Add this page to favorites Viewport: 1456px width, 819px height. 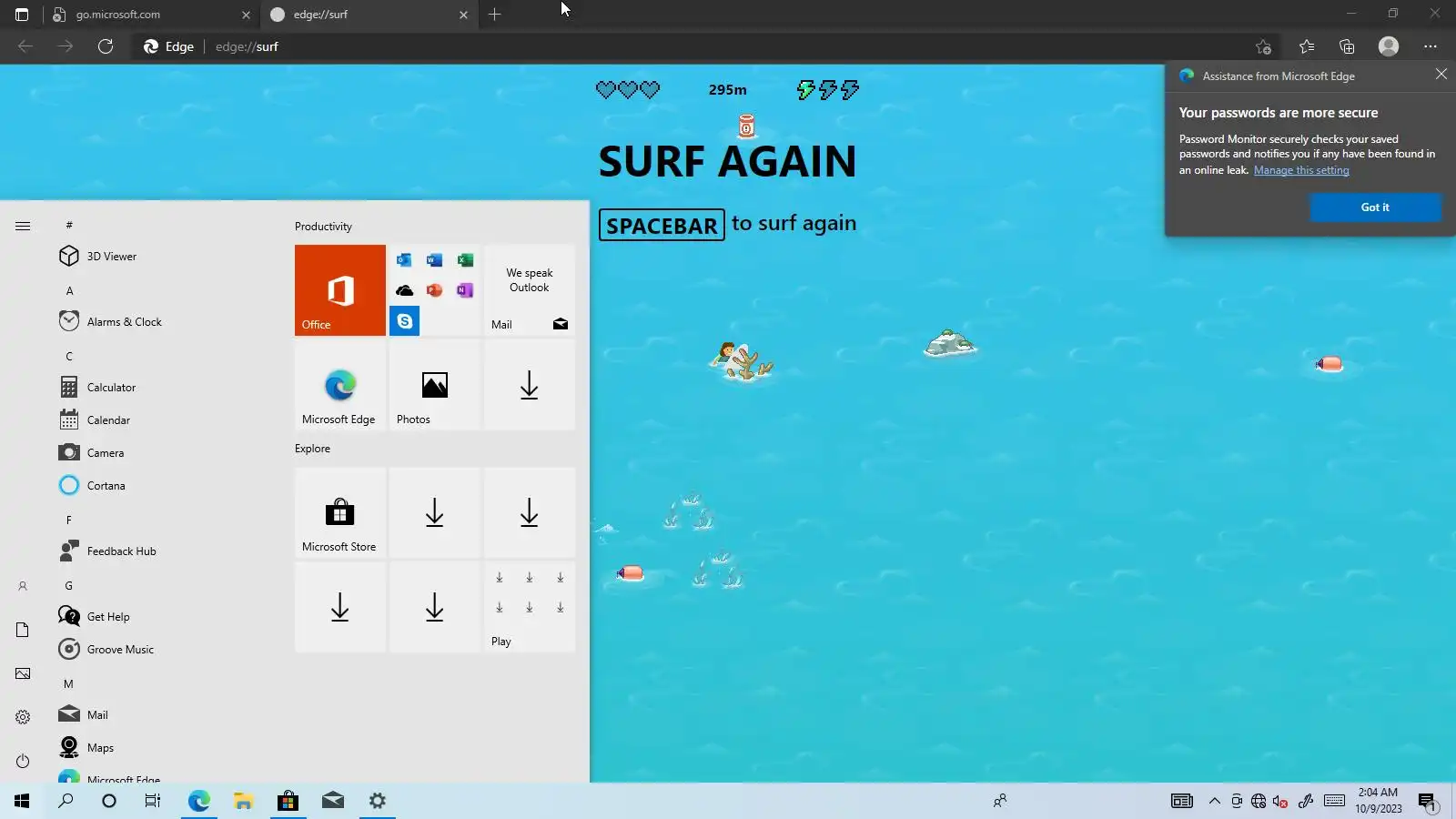coord(1263,46)
